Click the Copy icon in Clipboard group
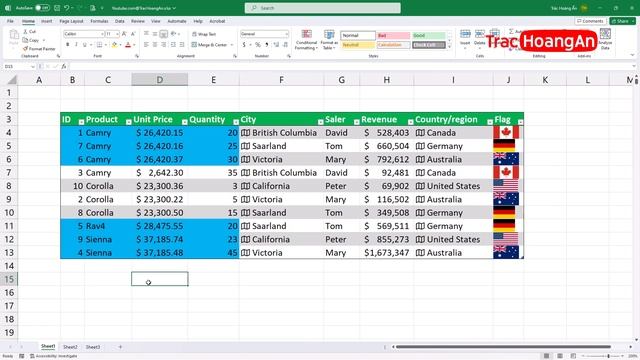The height and width of the screenshot is (360, 640). pos(26,40)
